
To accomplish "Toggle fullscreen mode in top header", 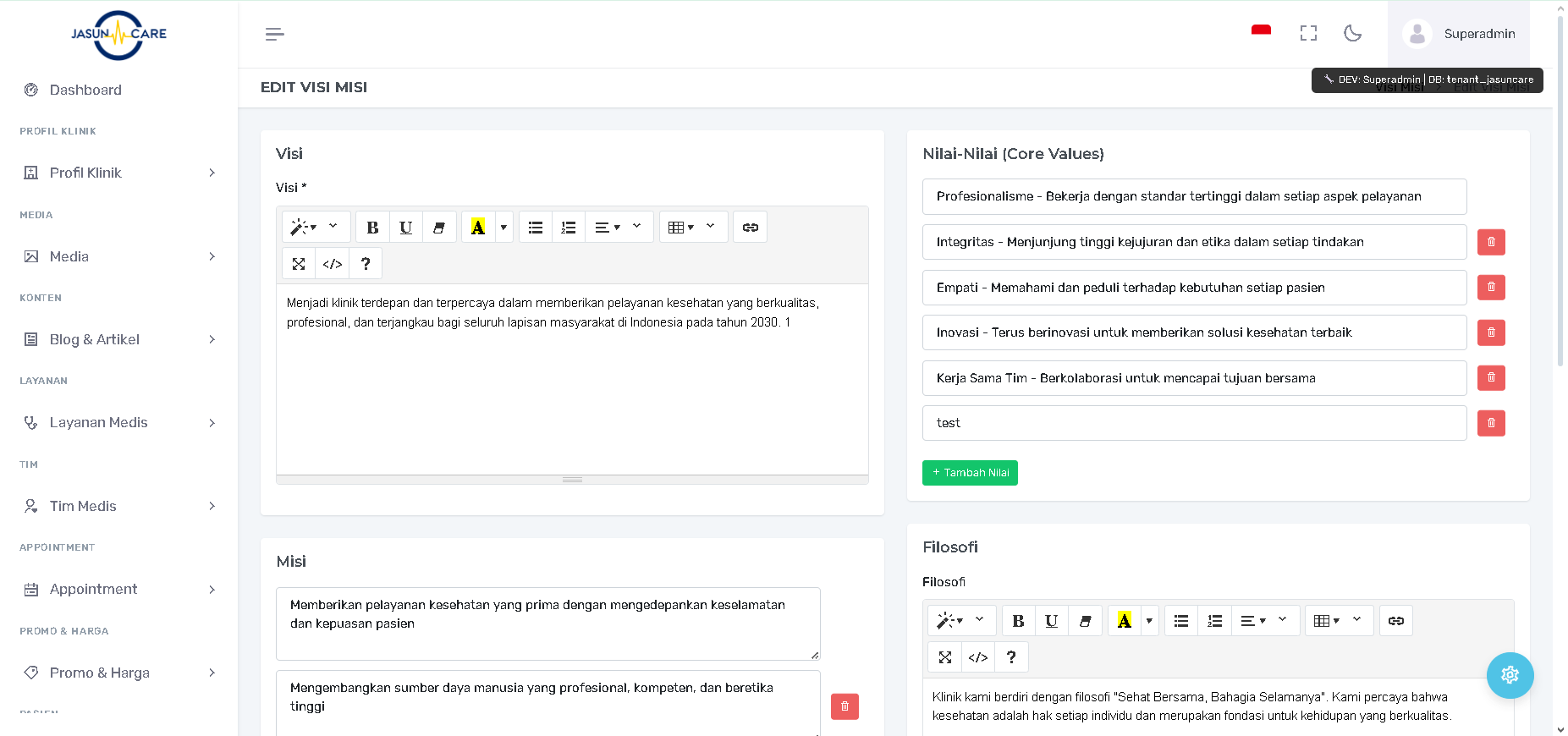I will (x=1308, y=34).
